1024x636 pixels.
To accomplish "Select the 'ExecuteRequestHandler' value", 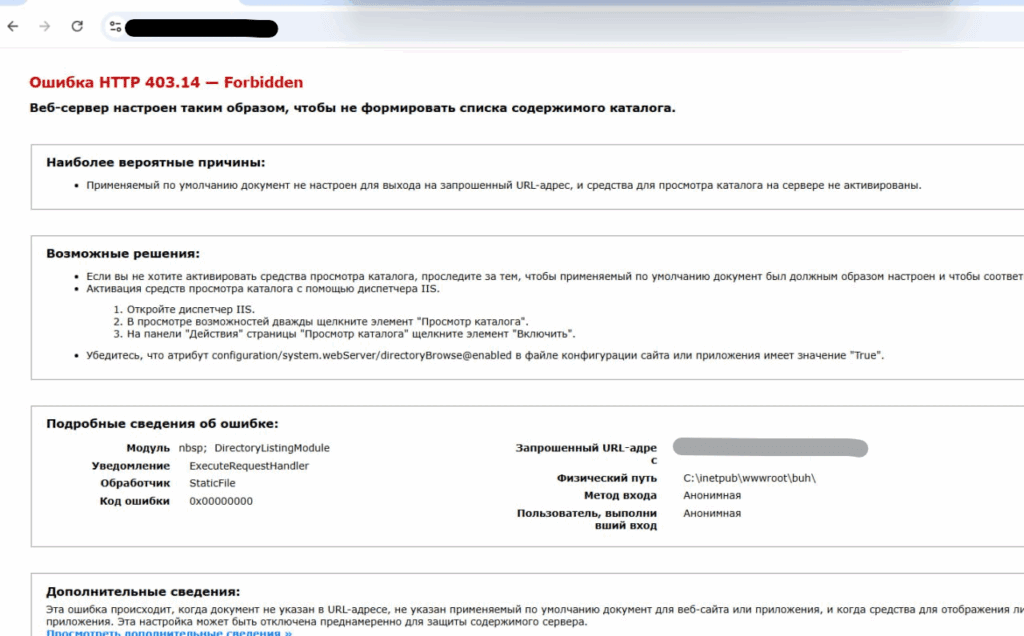I will pyautogui.click(x=249, y=466).
